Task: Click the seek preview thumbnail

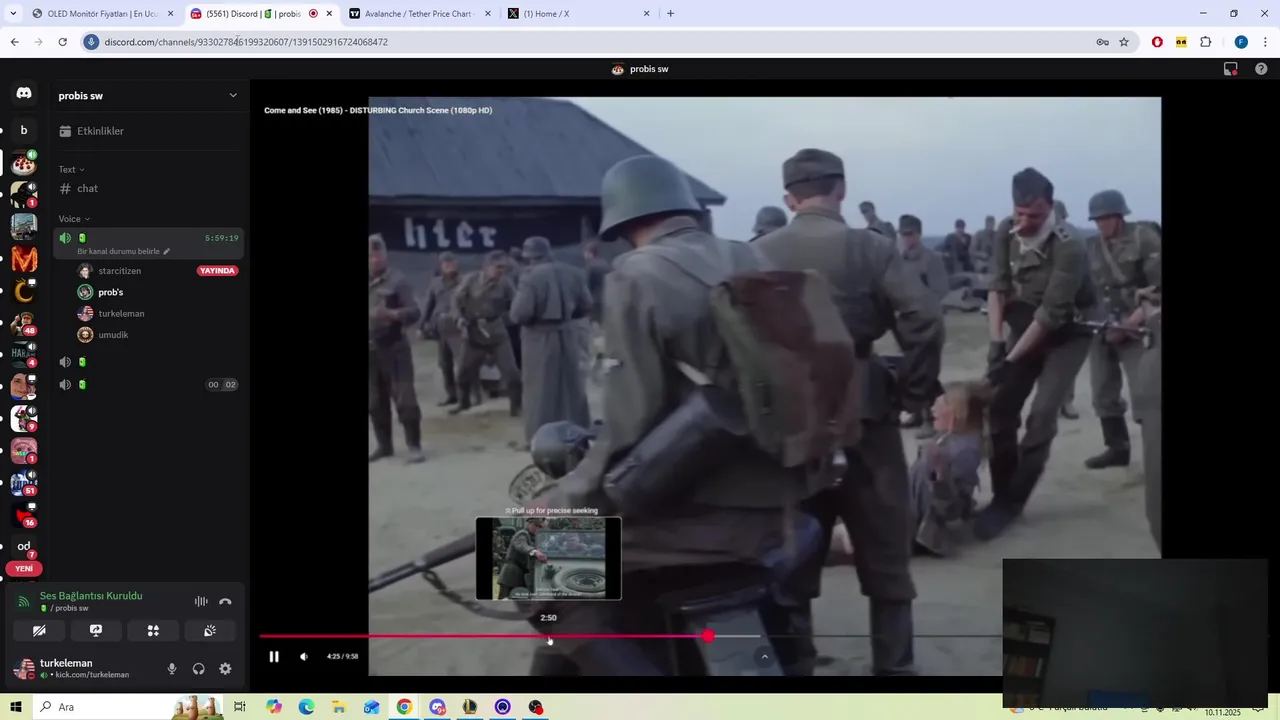Action: (x=548, y=559)
